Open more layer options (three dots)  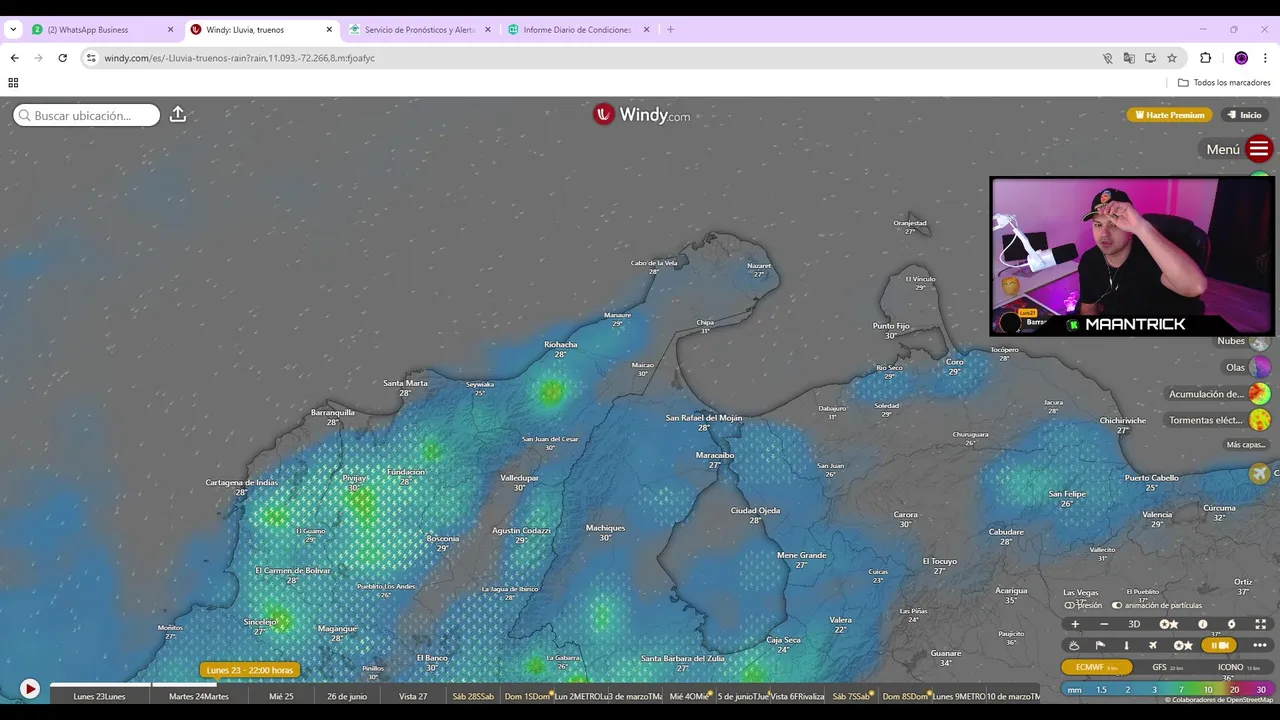pos(1260,645)
